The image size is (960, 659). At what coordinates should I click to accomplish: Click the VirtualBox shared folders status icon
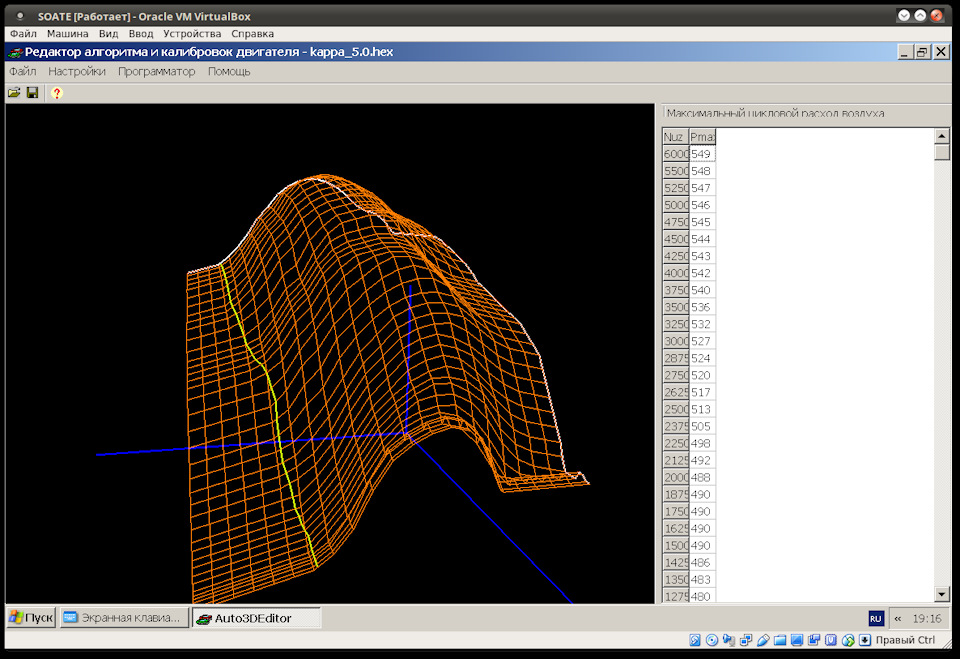coord(780,640)
